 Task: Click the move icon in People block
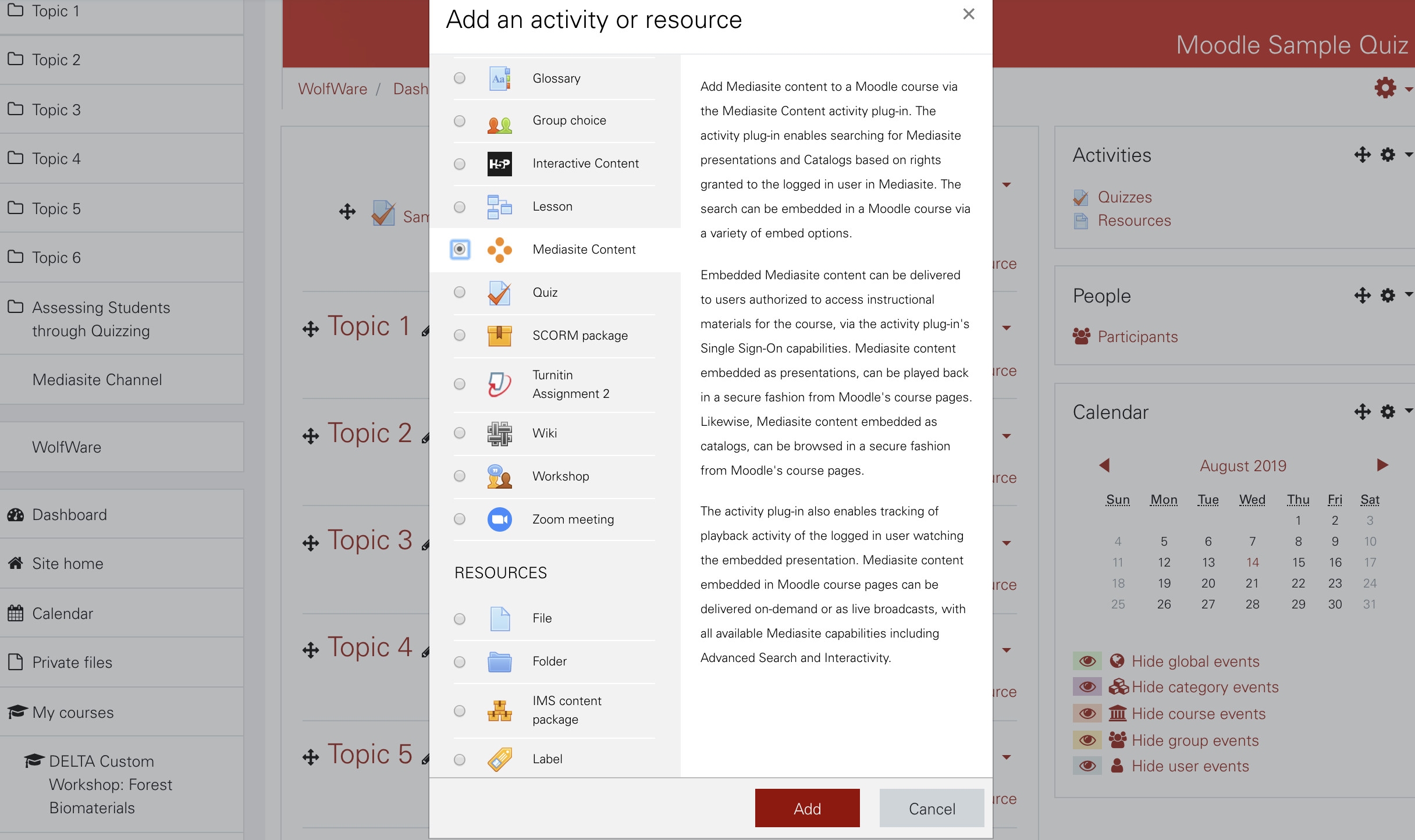[1362, 296]
